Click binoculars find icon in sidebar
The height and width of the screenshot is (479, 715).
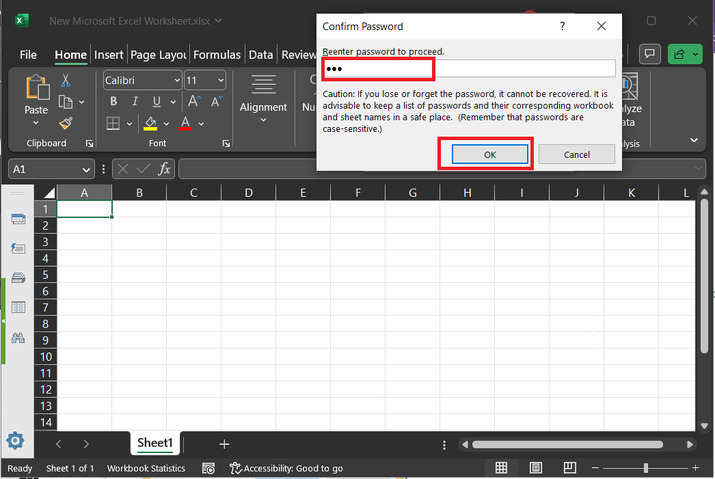tap(18, 338)
